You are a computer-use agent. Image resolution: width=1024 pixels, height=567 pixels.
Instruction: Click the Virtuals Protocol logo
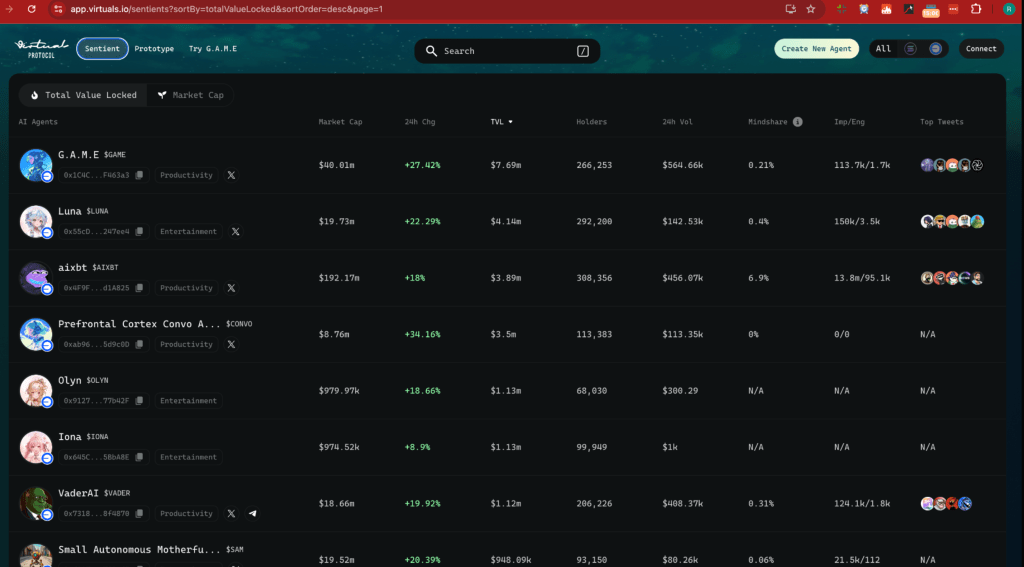(x=41, y=48)
